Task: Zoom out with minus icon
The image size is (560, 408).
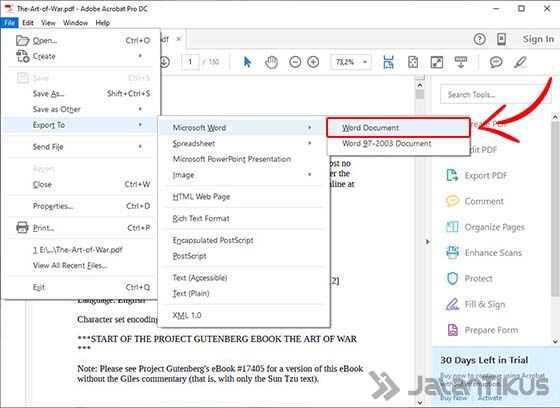Action: pos(295,62)
